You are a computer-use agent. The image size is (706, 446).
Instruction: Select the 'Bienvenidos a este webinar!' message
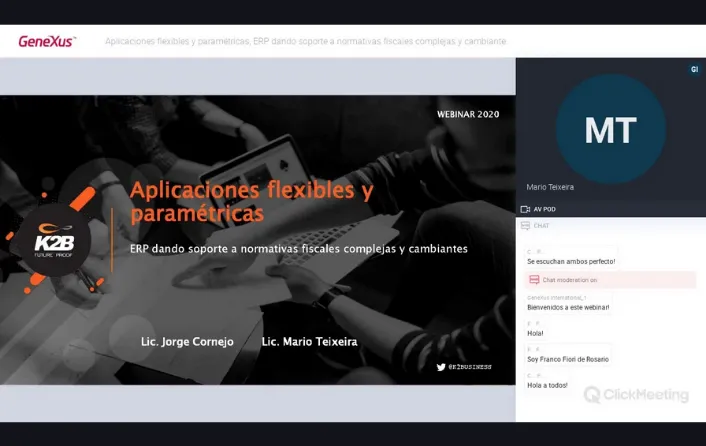point(568,307)
